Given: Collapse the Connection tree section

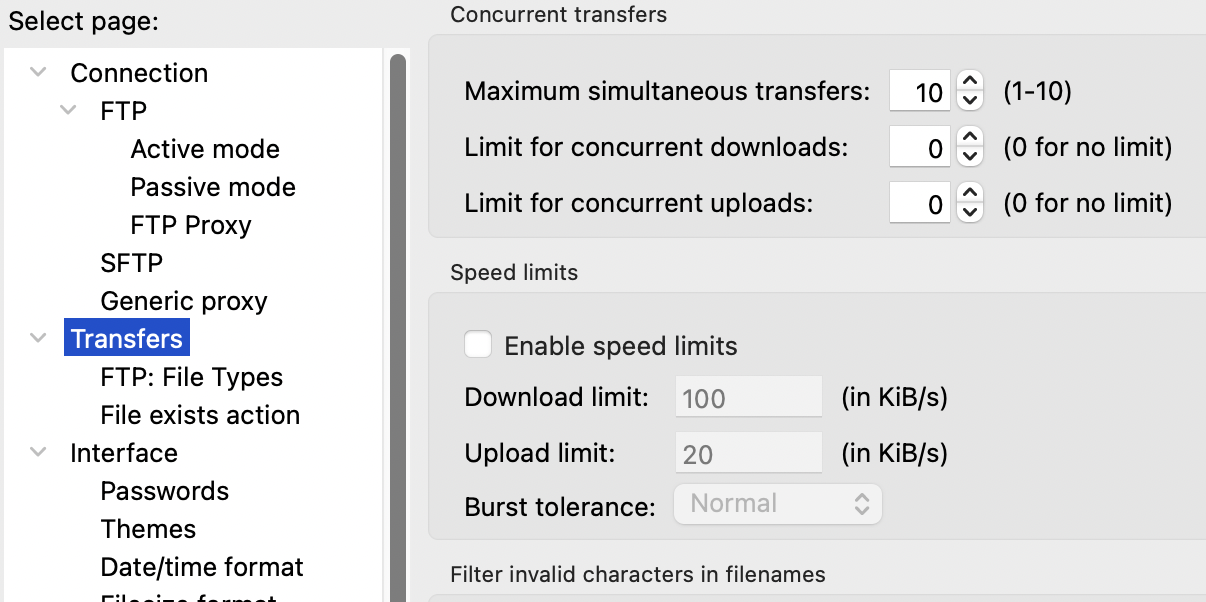Looking at the screenshot, I should [x=37, y=72].
